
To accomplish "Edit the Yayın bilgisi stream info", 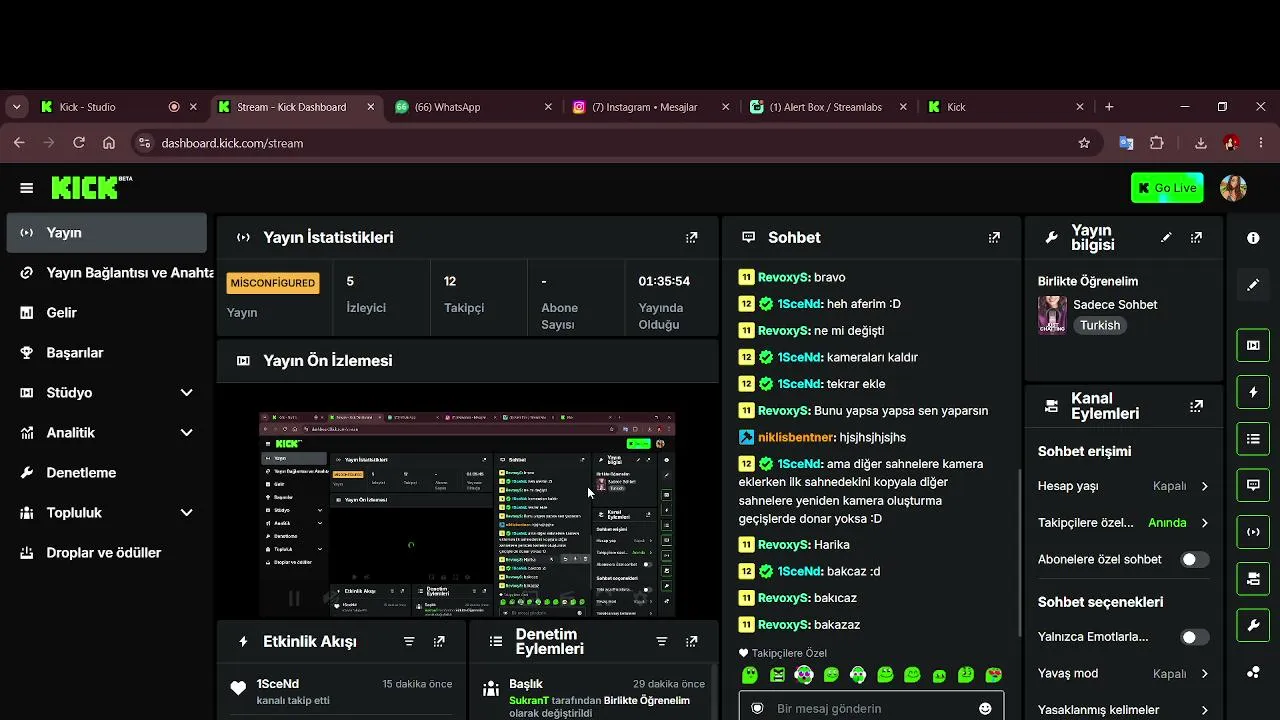I will (x=1166, y=238).
